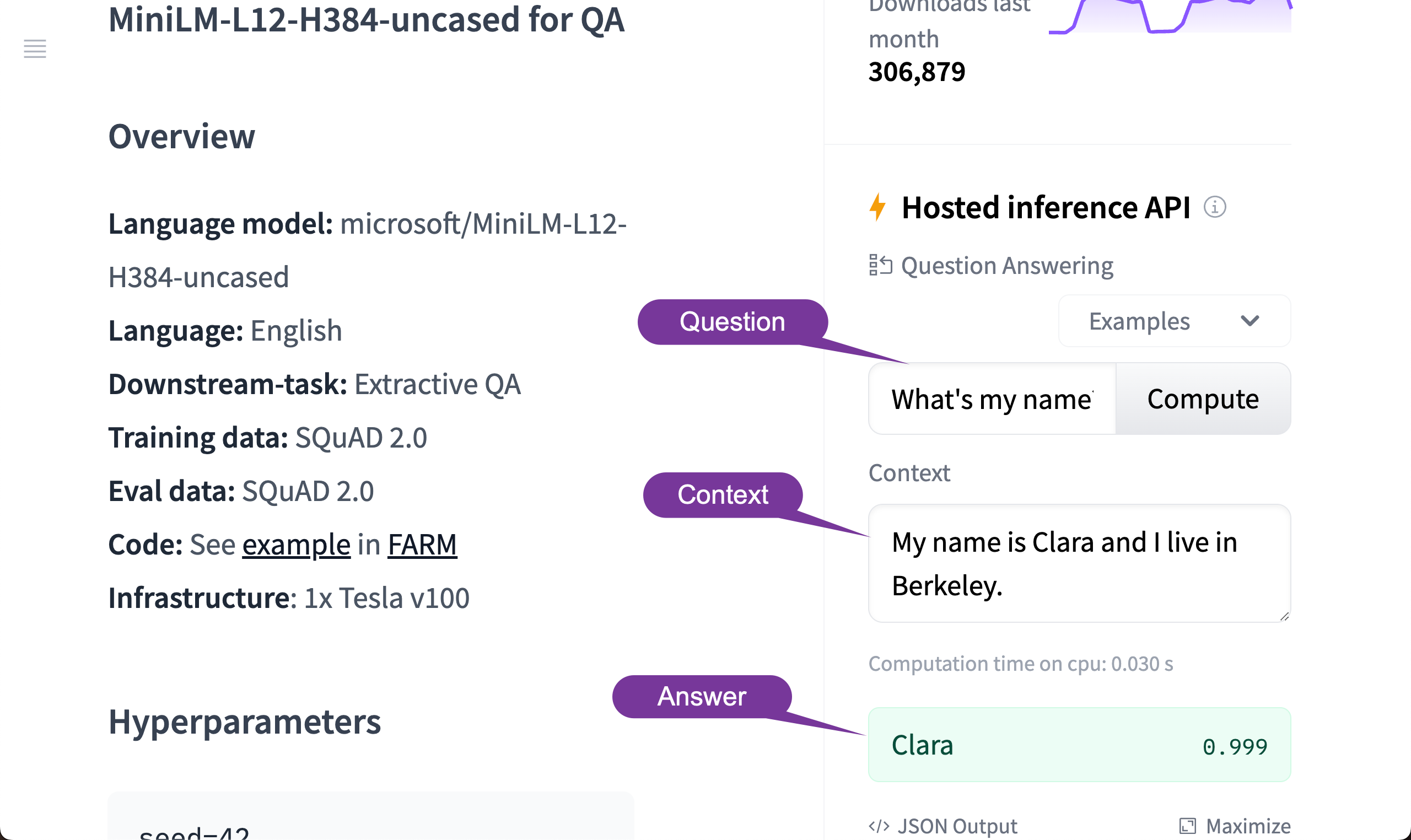Open the example link in Code row
The image size is (1411, 840).
click(296, 545)
